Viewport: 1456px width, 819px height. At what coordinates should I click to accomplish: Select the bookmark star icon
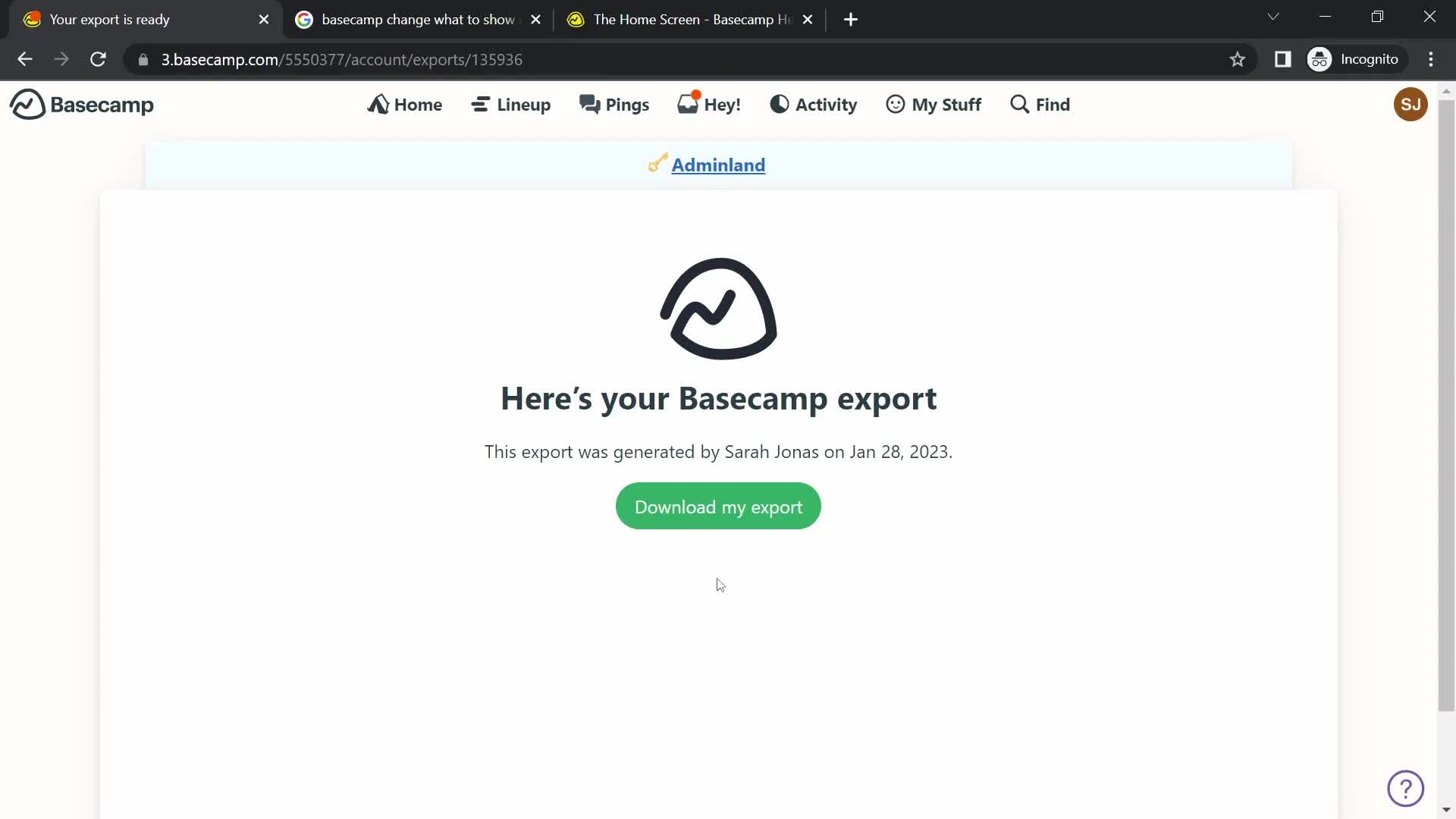[1237, 60]
